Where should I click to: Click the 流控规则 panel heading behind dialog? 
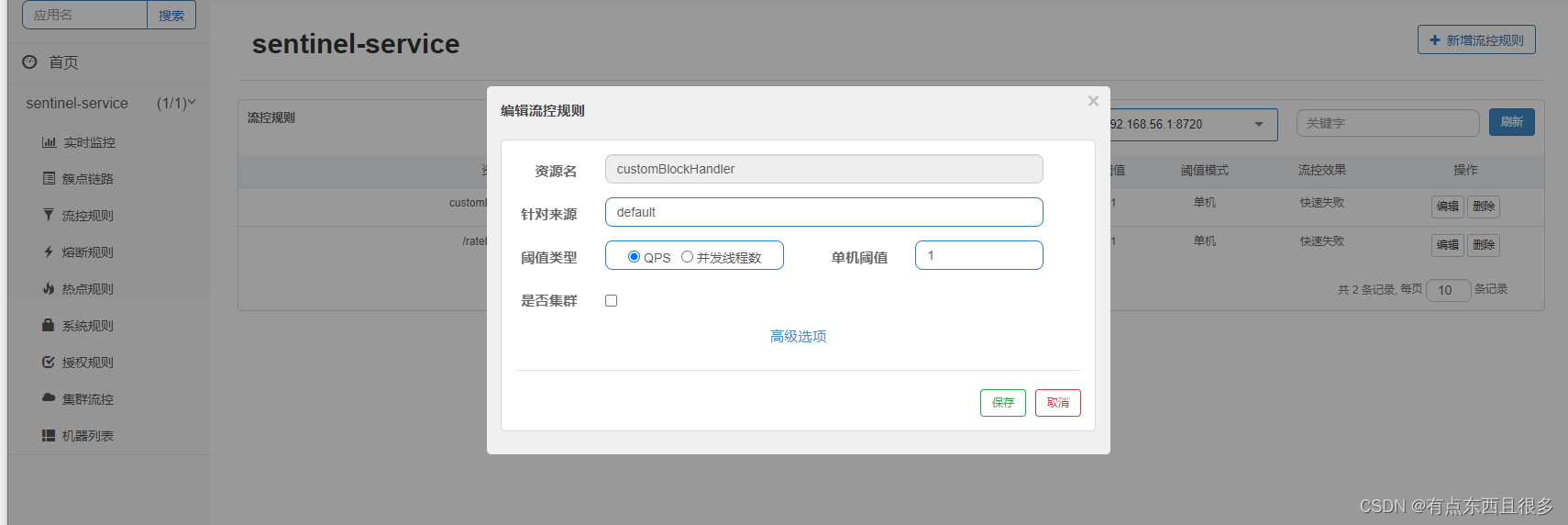(271, 117)
